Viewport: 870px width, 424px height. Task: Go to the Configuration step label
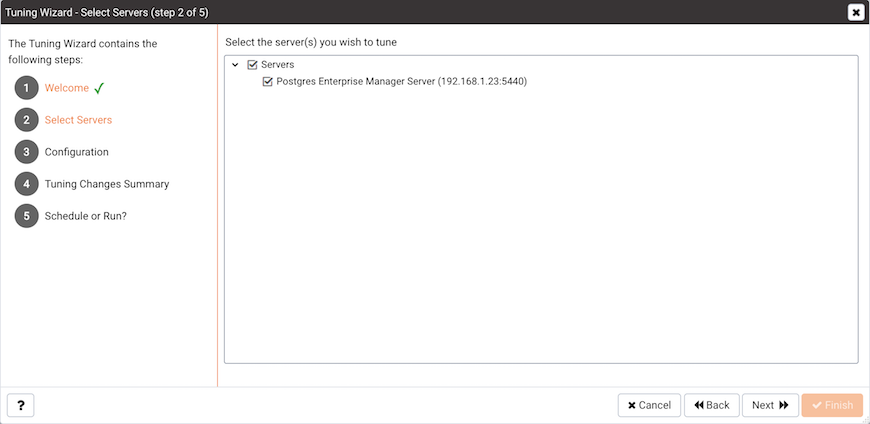[x=77, y=152]
